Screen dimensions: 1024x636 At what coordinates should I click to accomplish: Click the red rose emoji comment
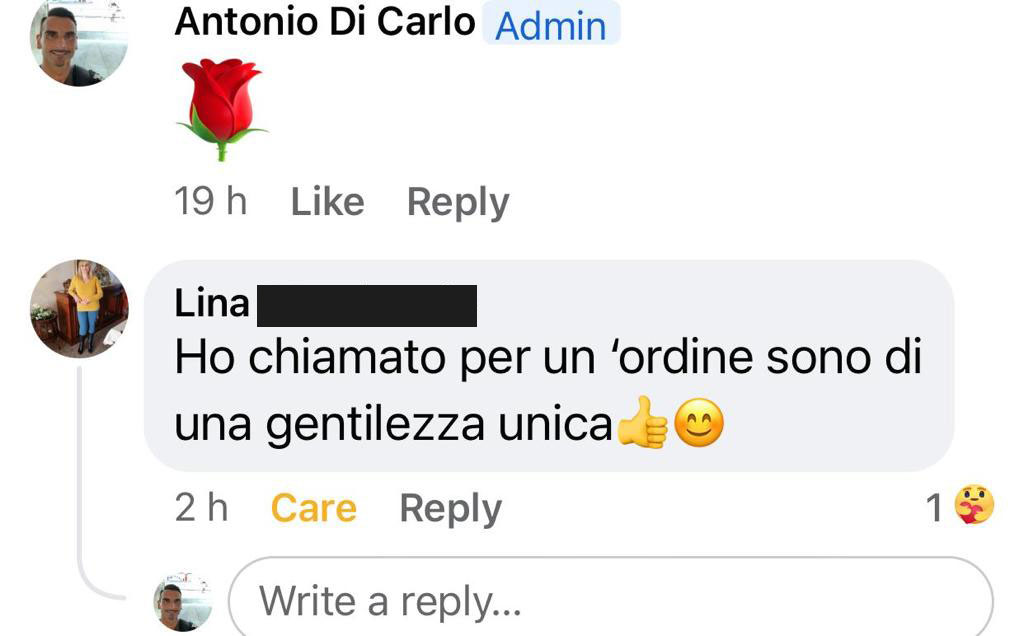click(221, 109)
